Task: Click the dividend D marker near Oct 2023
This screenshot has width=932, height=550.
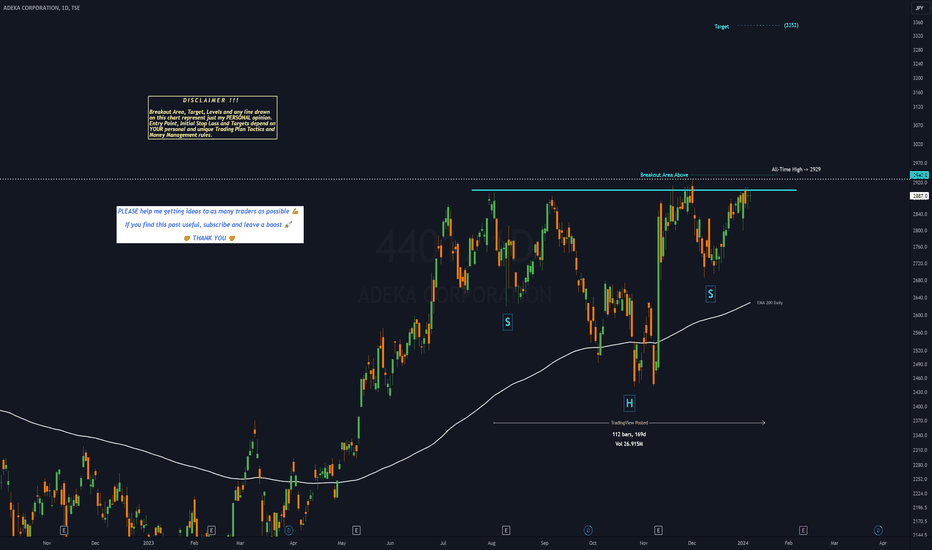Action: coord(588,530)
